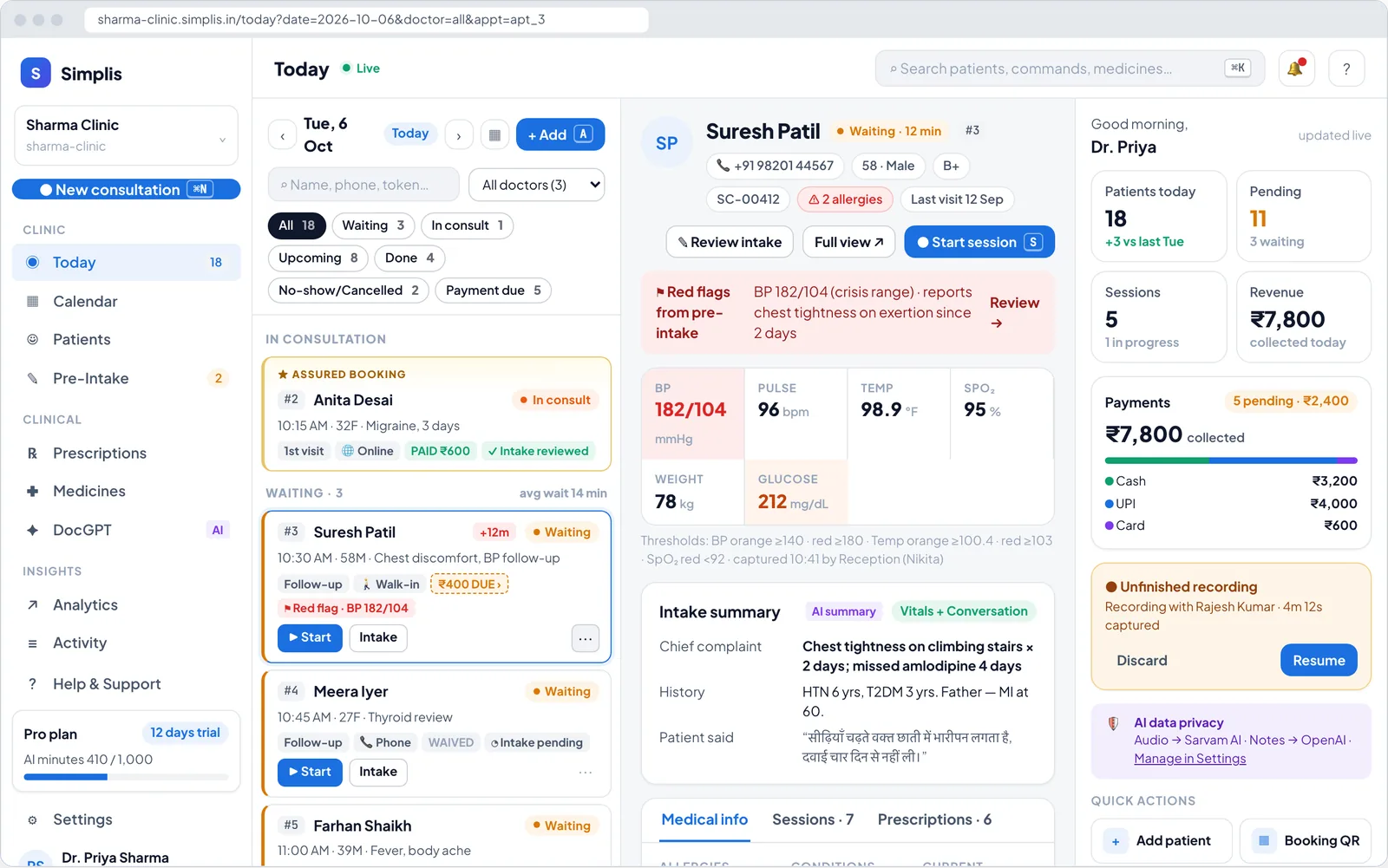Open ₹400 DUE payment chip
Viewport: 1388px width, 868px height.
tap(469, 584)
